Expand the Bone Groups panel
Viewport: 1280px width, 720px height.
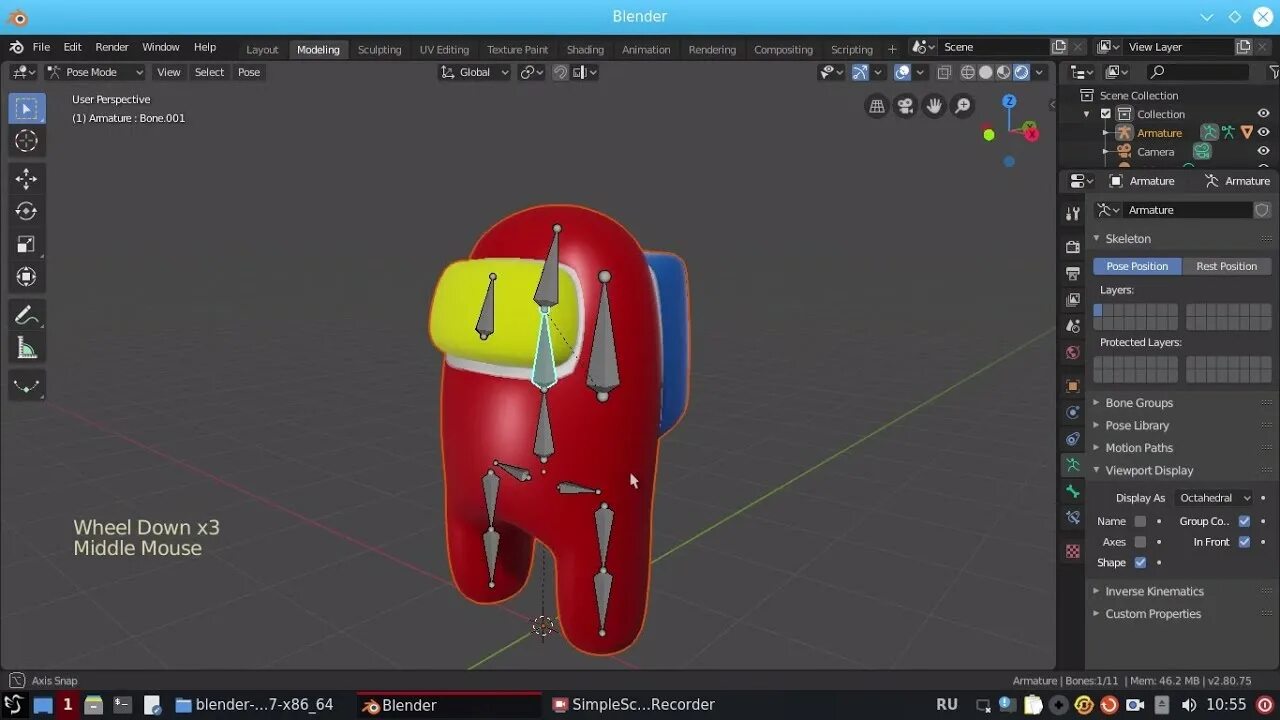tap(1139, 403)
